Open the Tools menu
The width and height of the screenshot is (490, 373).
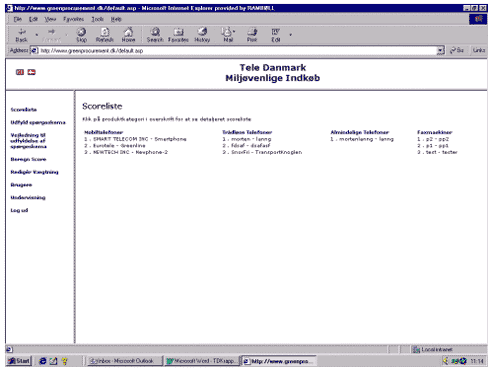(x=97, y=19)
